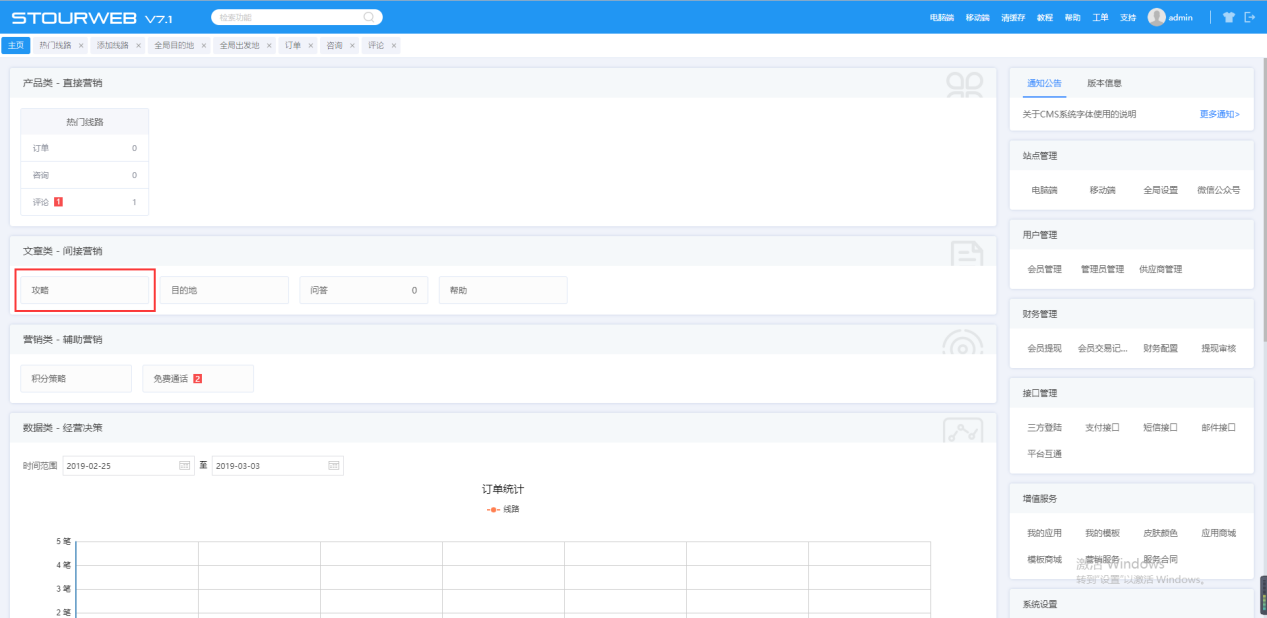Open the 更多通知 link
The width and height of the screenshot is (1267, 618).
point(1219,115)
